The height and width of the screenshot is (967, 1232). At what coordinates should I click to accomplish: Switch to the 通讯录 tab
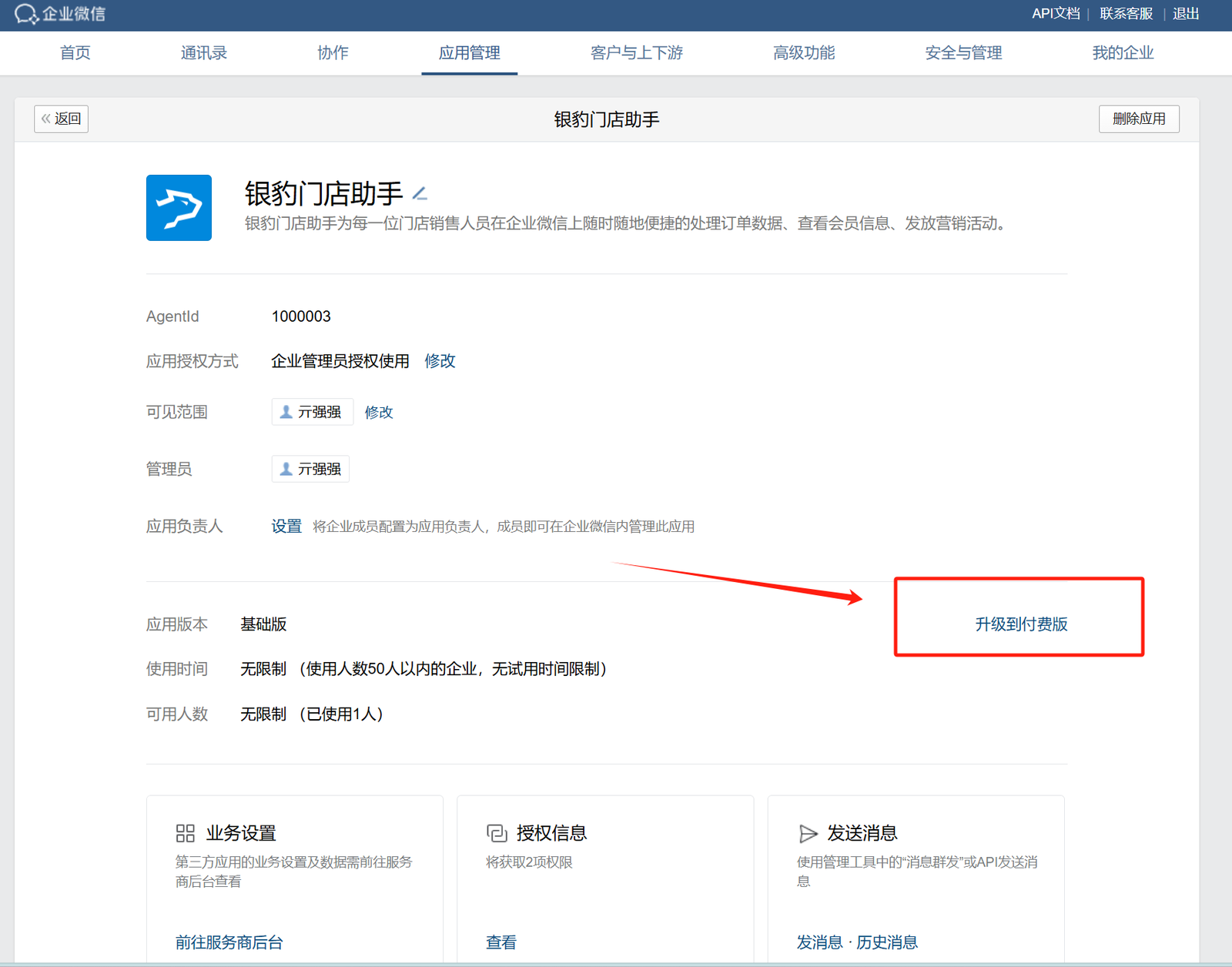pos(204,52)
